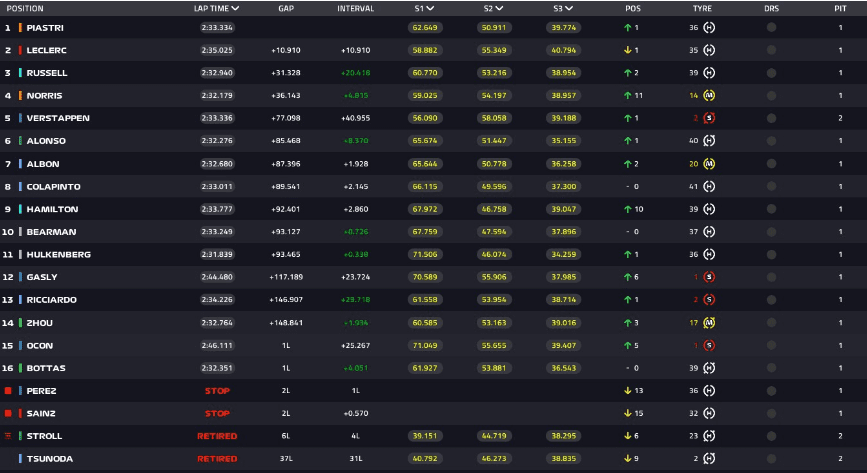The image size is (867, 473).
Task: Click Alonso's S3 time 35.155
Action: pos(563,141)
